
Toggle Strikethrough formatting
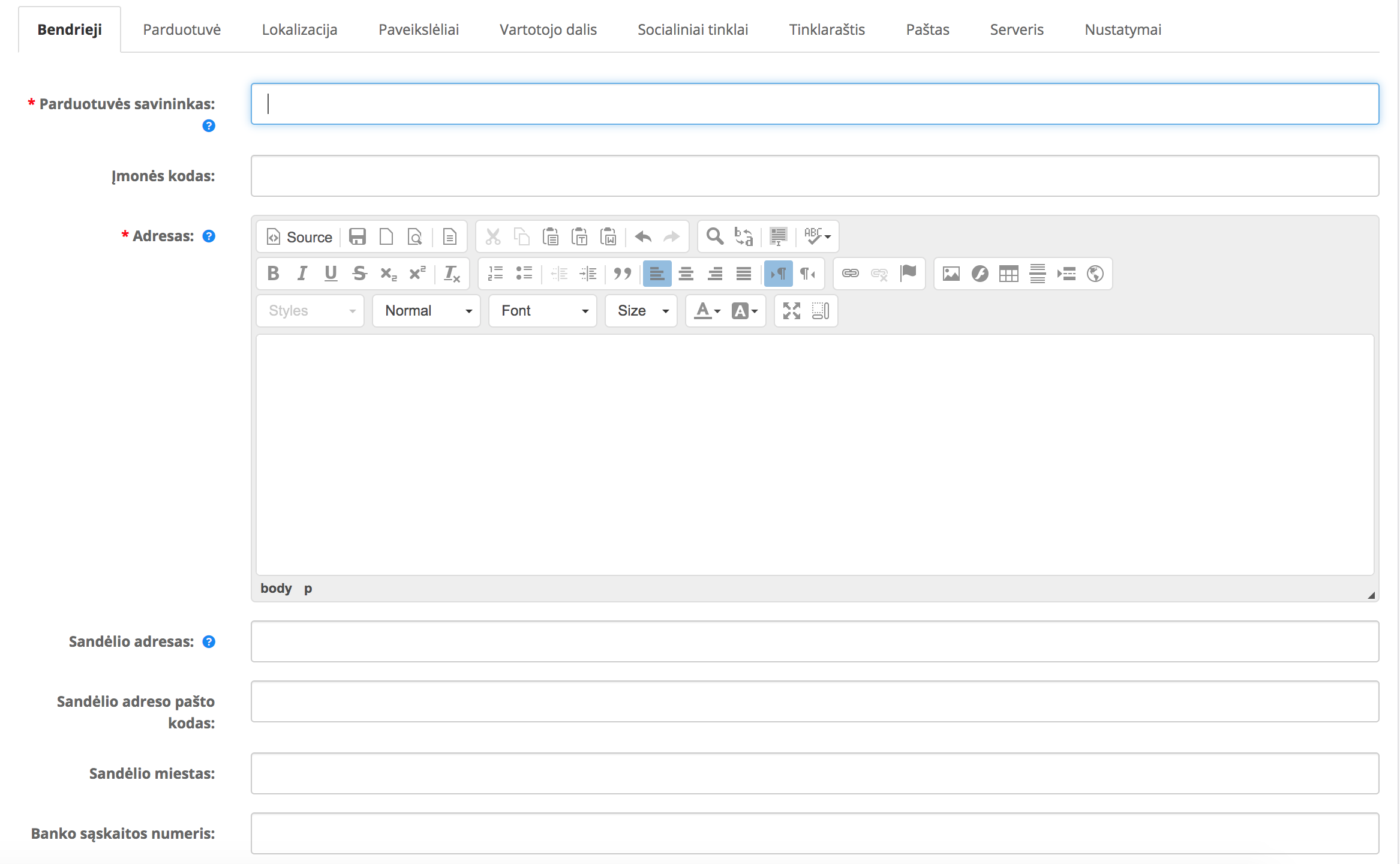360,274
